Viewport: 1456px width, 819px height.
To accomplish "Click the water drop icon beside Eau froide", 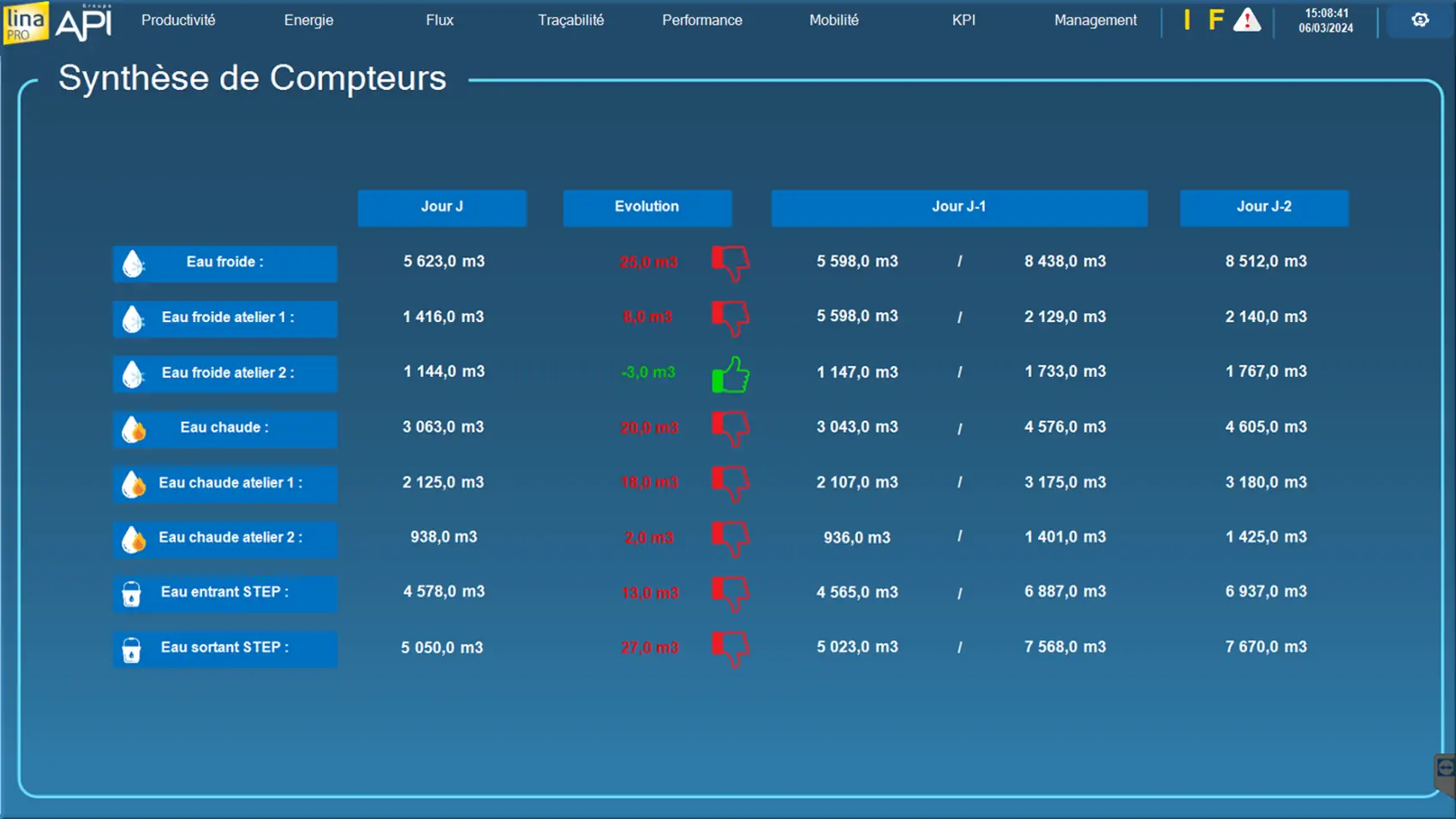I will [133, 264].
